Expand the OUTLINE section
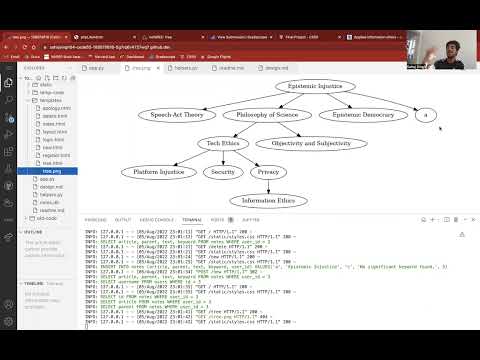 tap(33, 232)
